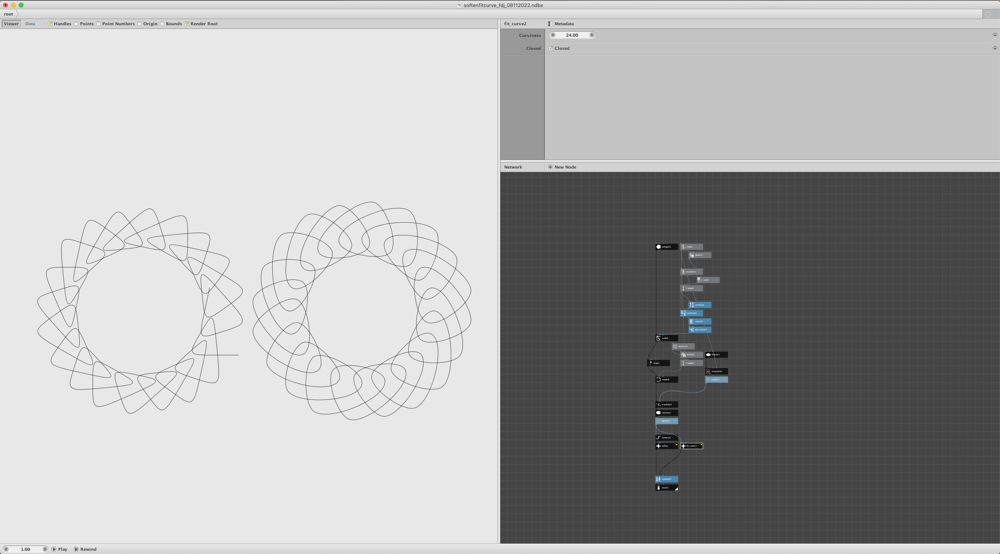The image size is (1000, 554).
Task: Toggle the Handles checkbox
Action: coord(50,24)
